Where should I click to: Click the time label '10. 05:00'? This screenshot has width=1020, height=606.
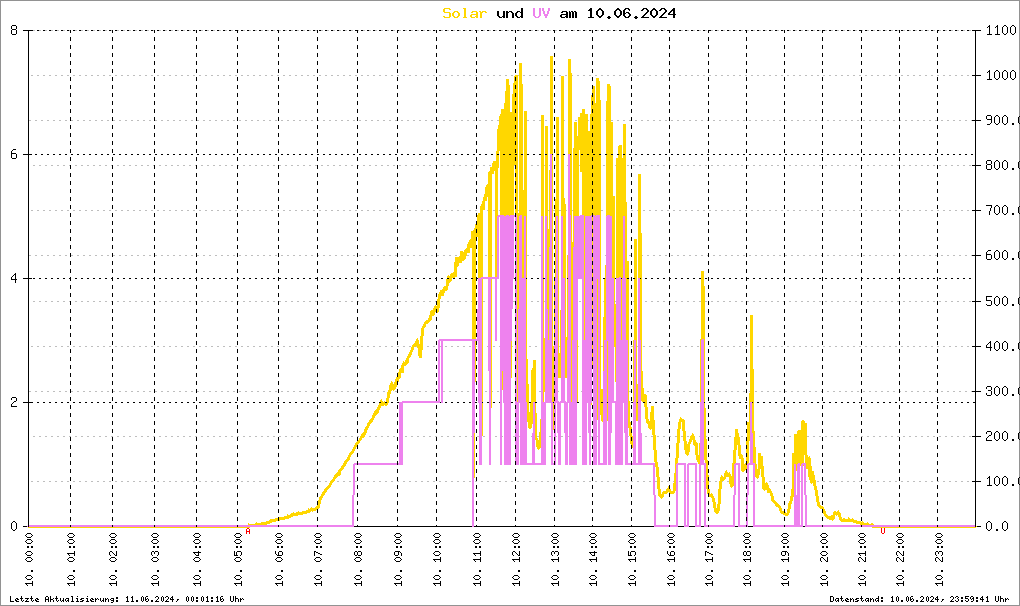point(238,559)
